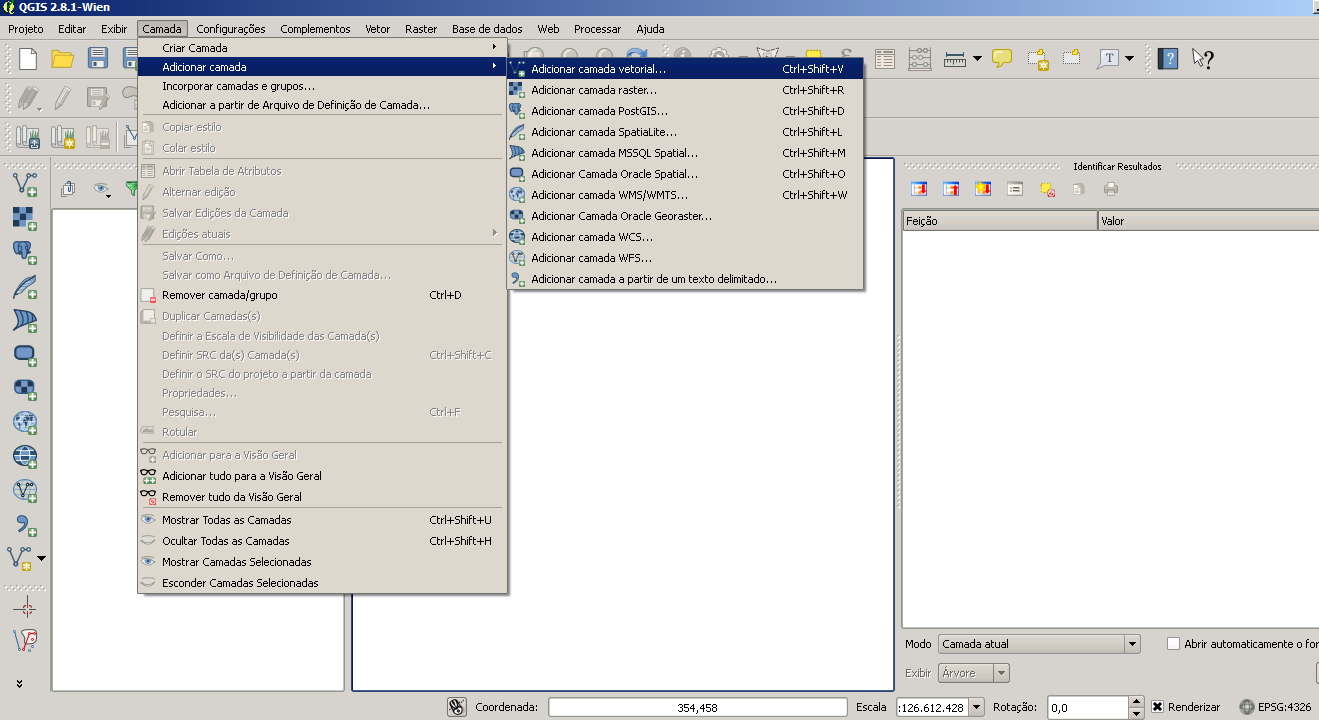1319x720 pixels.
Task: Click Add MSSQL Spatial layer sidebar icon
Action: (x=25, y=321)
